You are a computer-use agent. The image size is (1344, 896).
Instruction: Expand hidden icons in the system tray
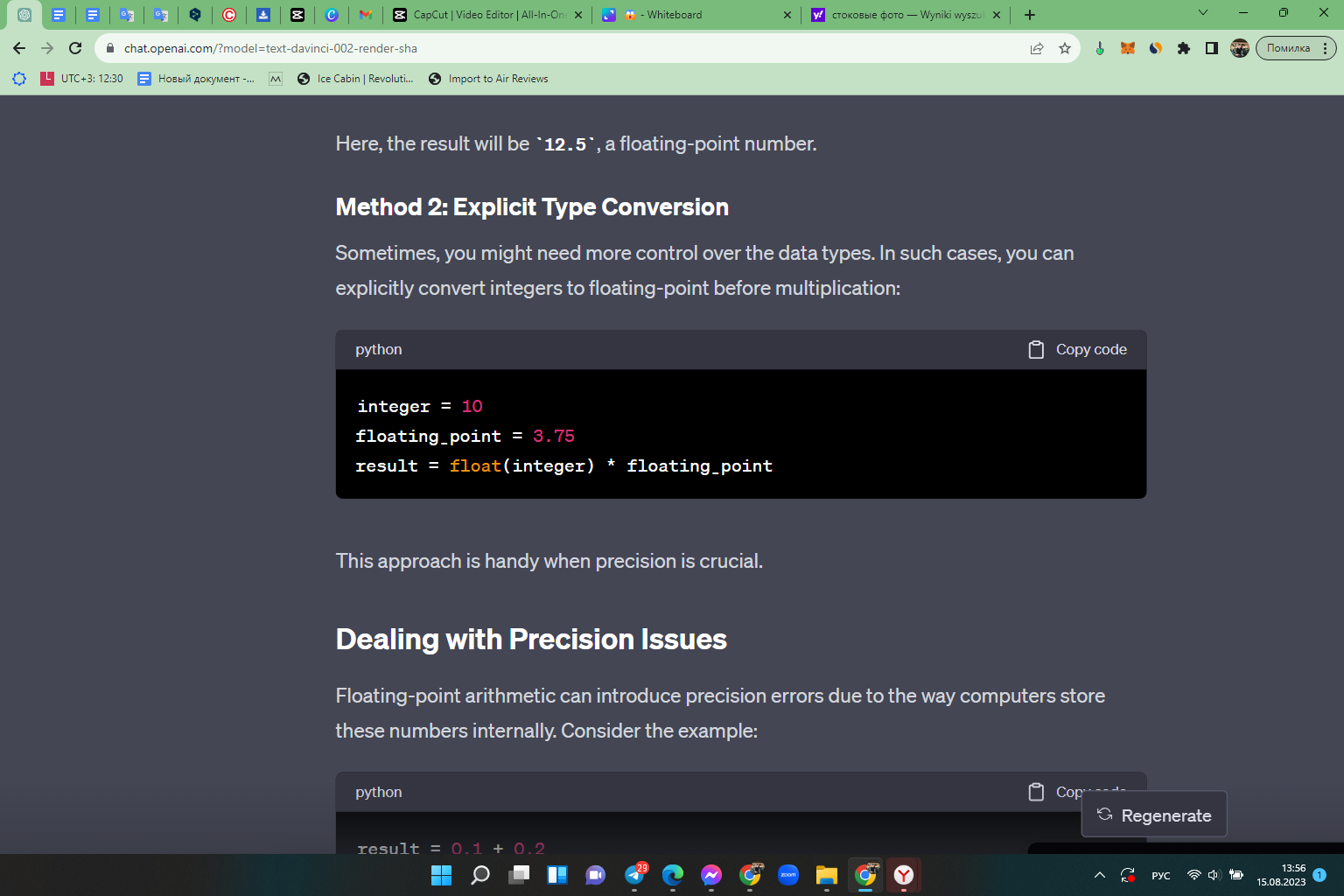(1100, 875)
